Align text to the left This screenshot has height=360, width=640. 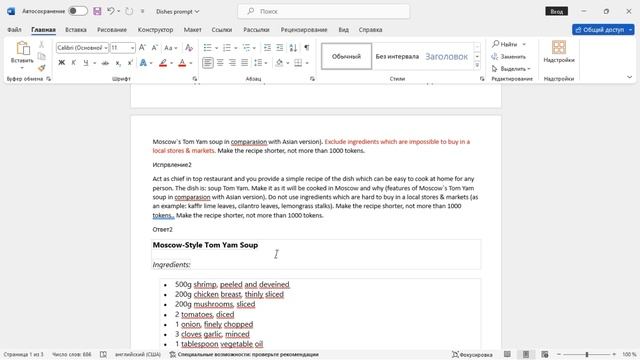207,63
